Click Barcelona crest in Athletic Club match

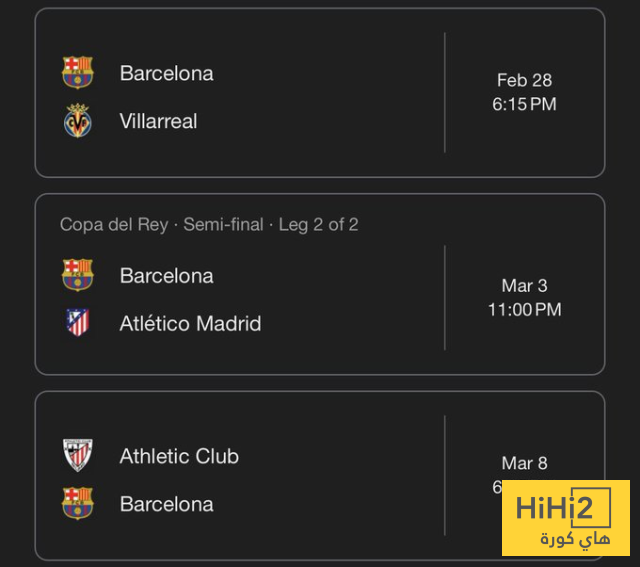click(x=77, y=504)
